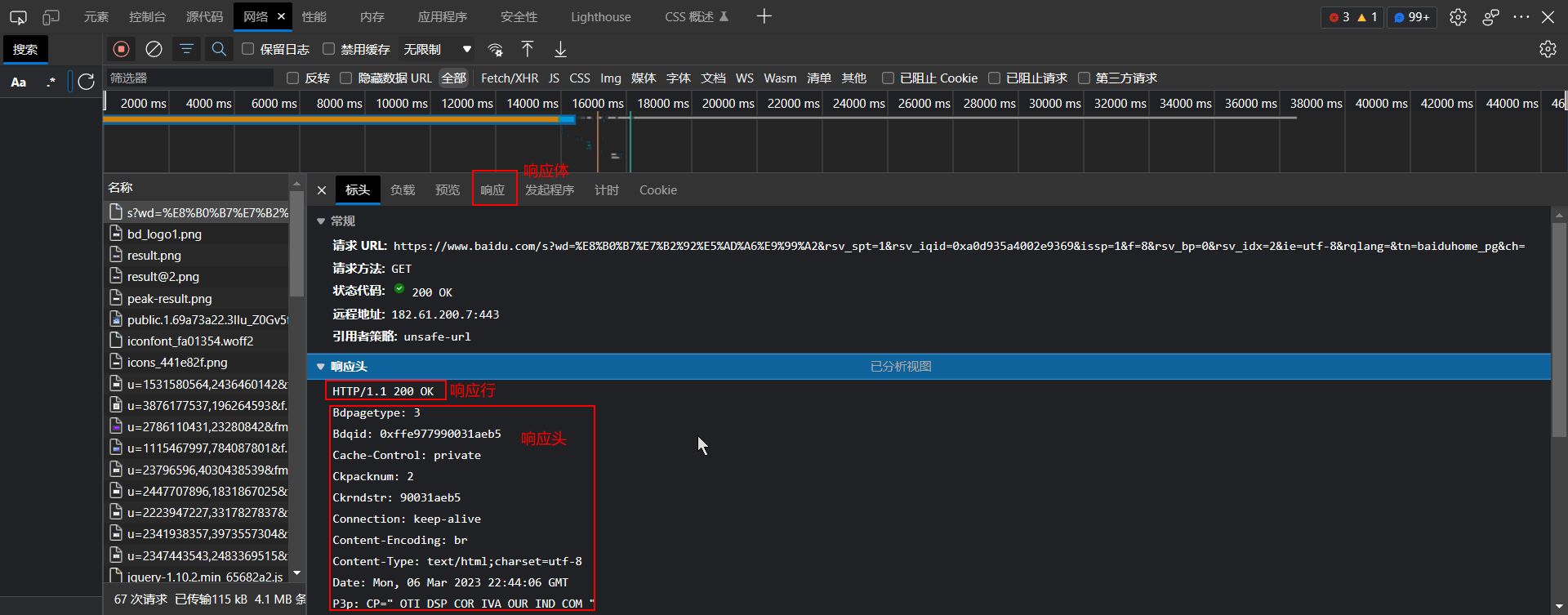
Task: Click the 16000 ms marker in timeline overview
Action: (598, 104)
